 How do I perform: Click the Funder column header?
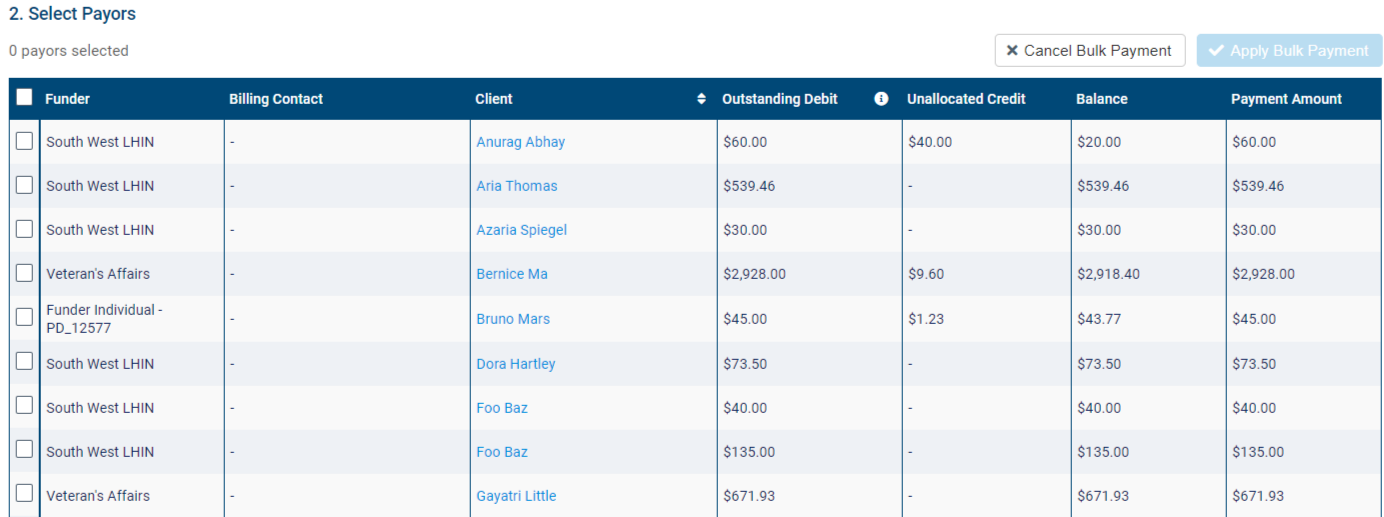coord(67,99)
